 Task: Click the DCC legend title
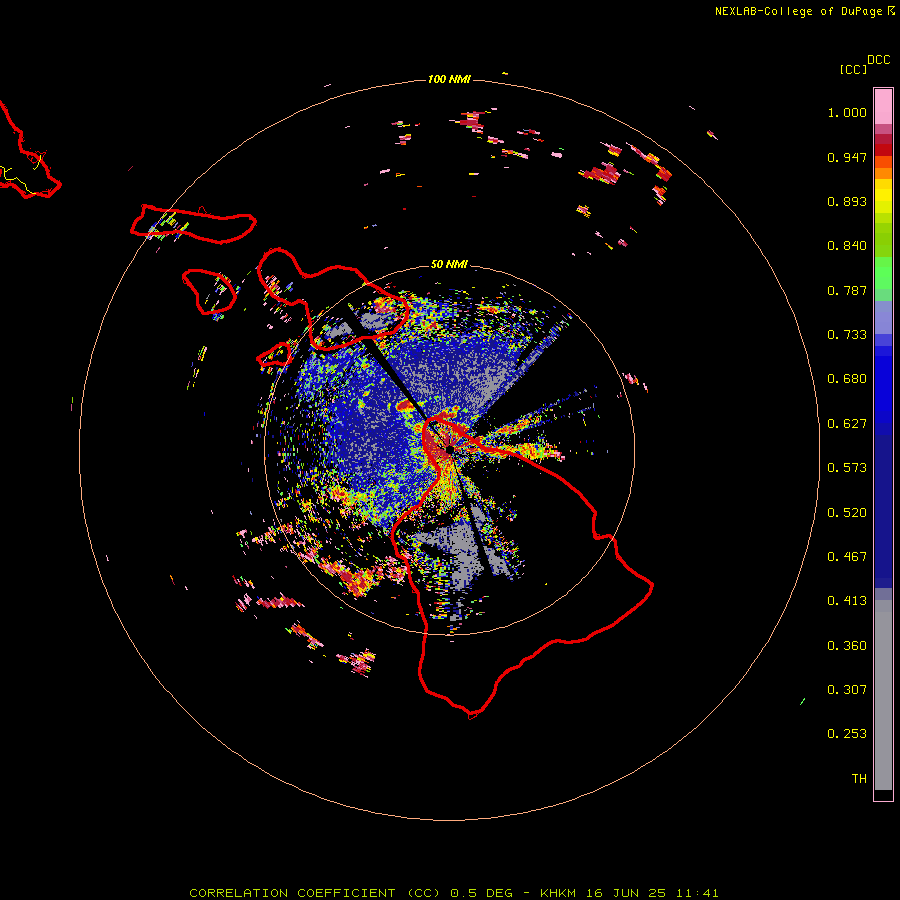[x=878, y=60]
